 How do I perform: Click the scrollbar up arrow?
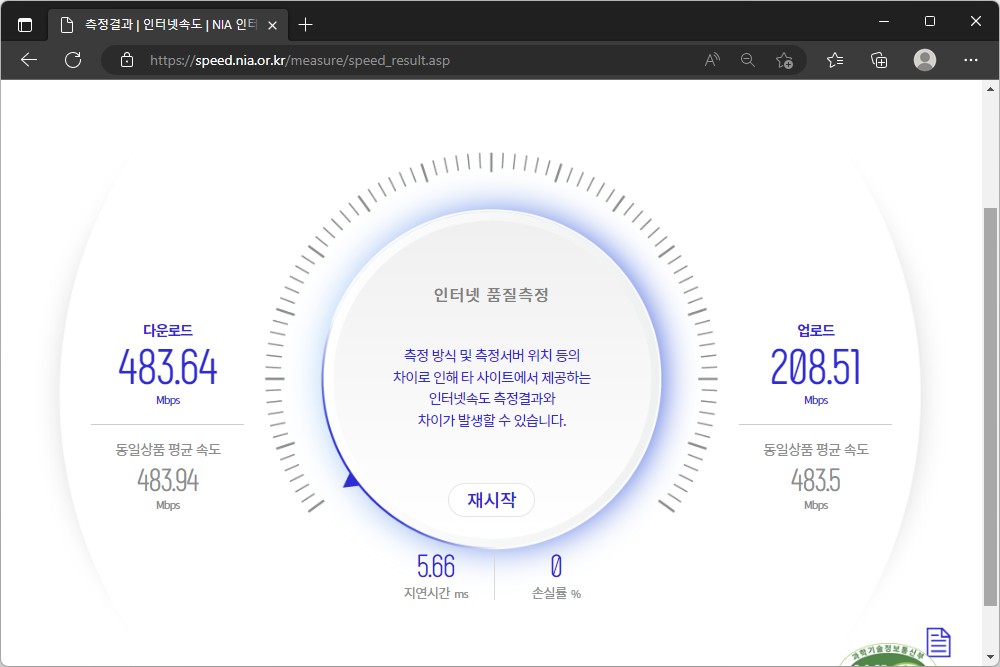[990, 89]
